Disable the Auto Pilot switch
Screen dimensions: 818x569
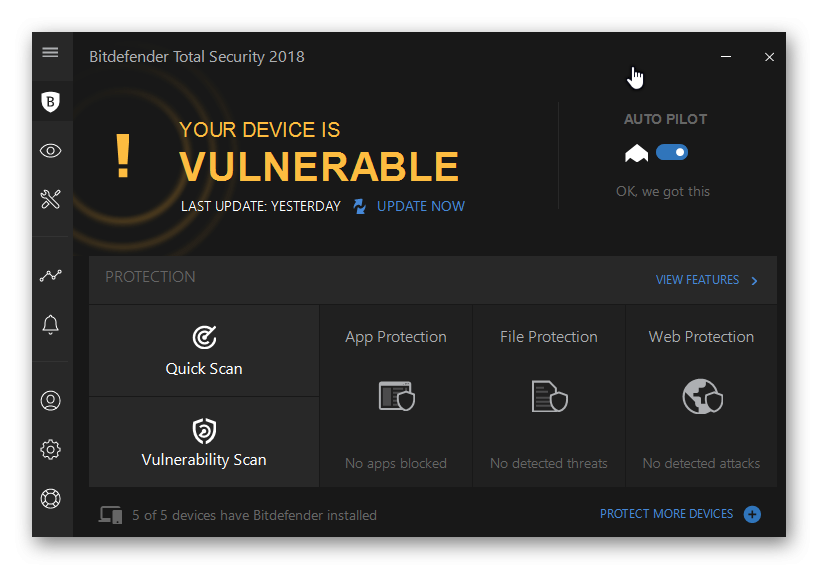coord(671,152)
